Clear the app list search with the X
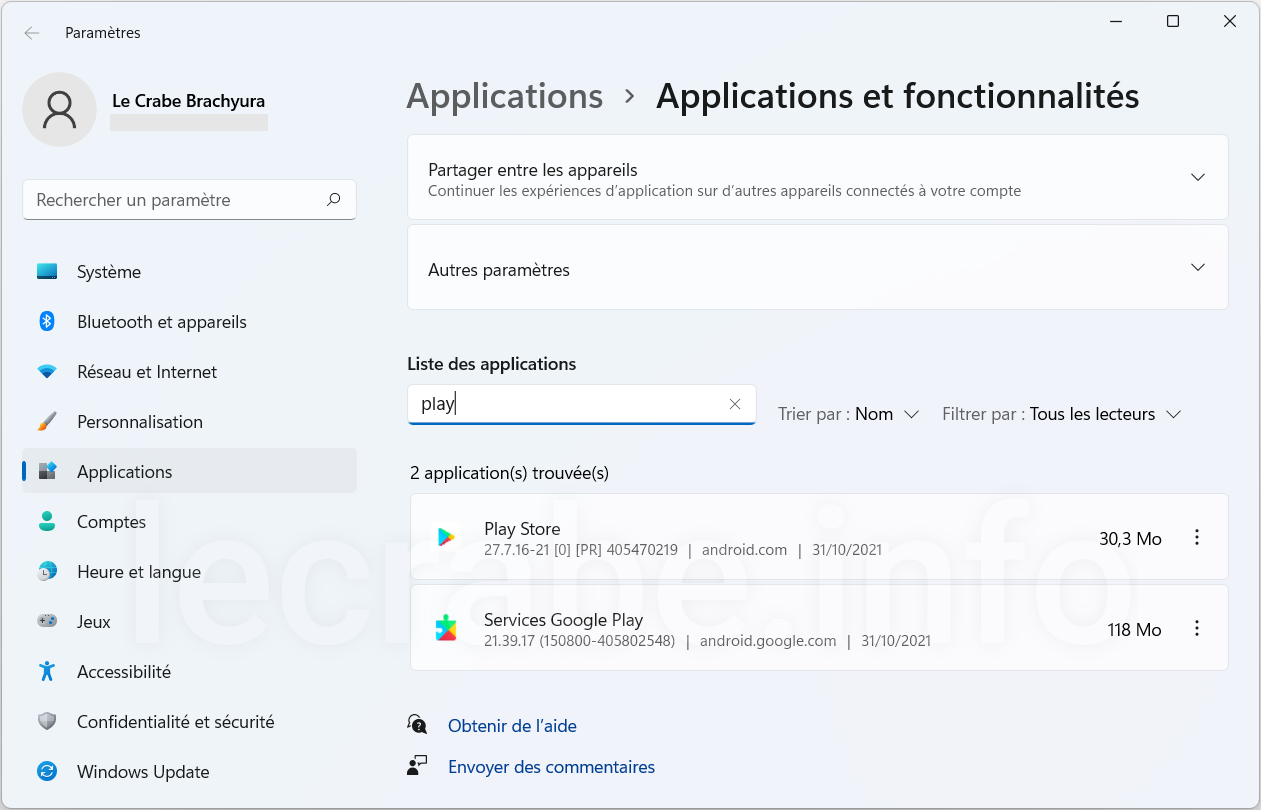The height and width of the screenshot is (810, 1261). pyautogui.click(x=735, y=404)
